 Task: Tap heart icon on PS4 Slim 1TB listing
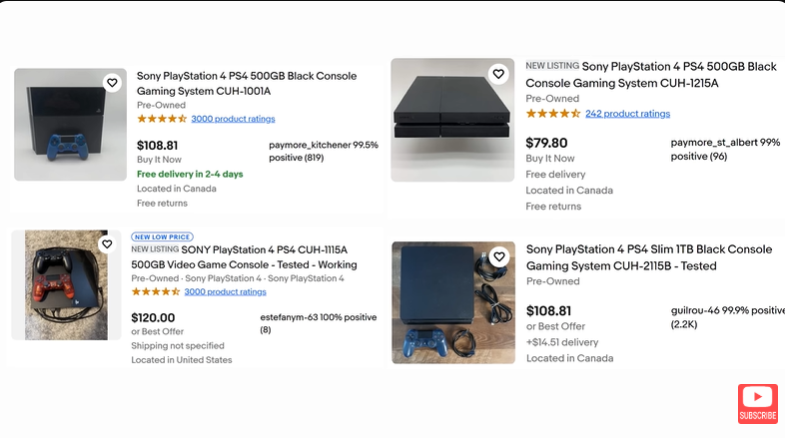tap(499, 257)
